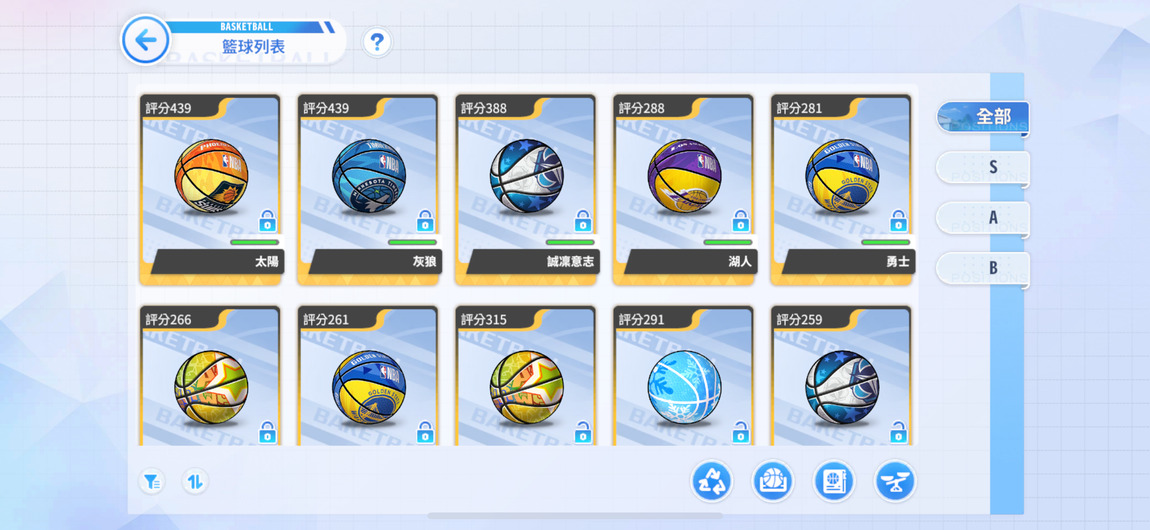Open the filter icon at bottom left
This screenshot has height=530, width=1150.
click(x=152, y=482)
